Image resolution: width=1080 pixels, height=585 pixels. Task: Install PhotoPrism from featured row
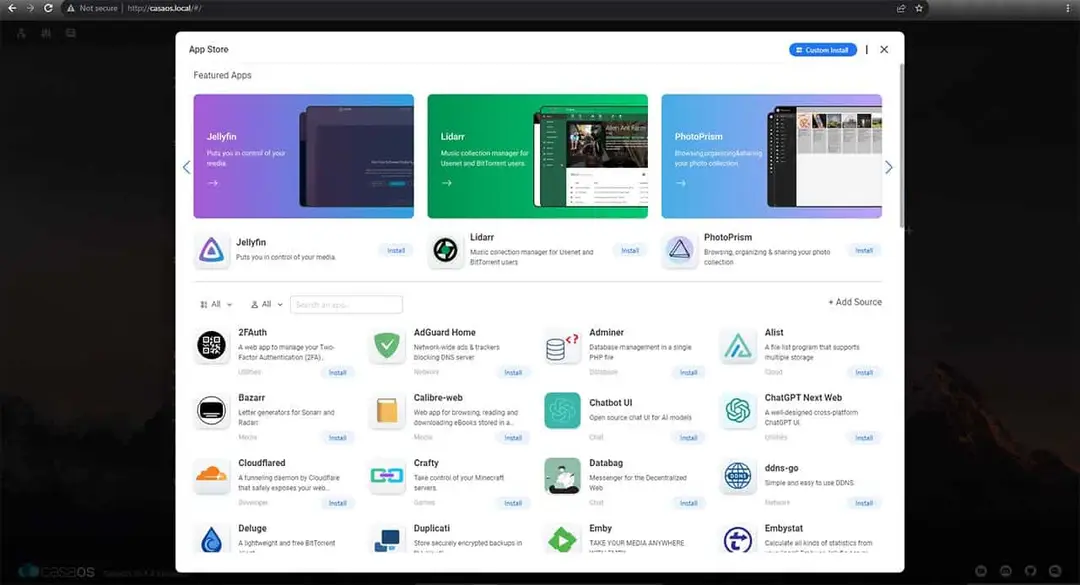(x=864, y=251)
